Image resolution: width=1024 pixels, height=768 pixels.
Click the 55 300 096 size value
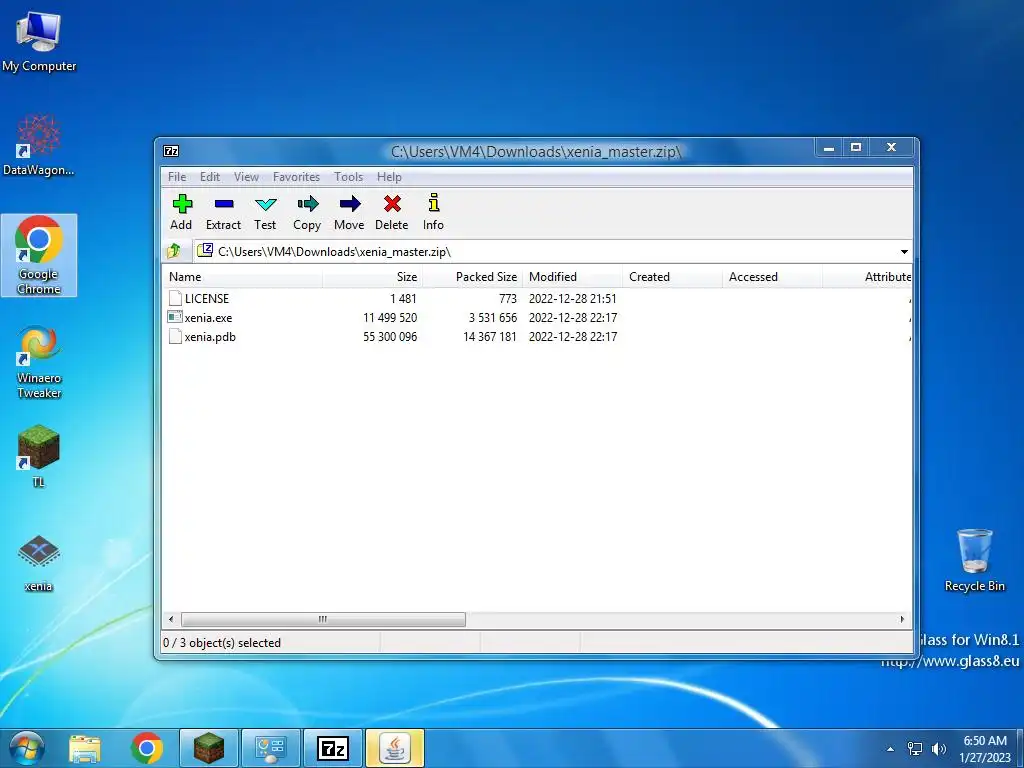tap(390, 337)
